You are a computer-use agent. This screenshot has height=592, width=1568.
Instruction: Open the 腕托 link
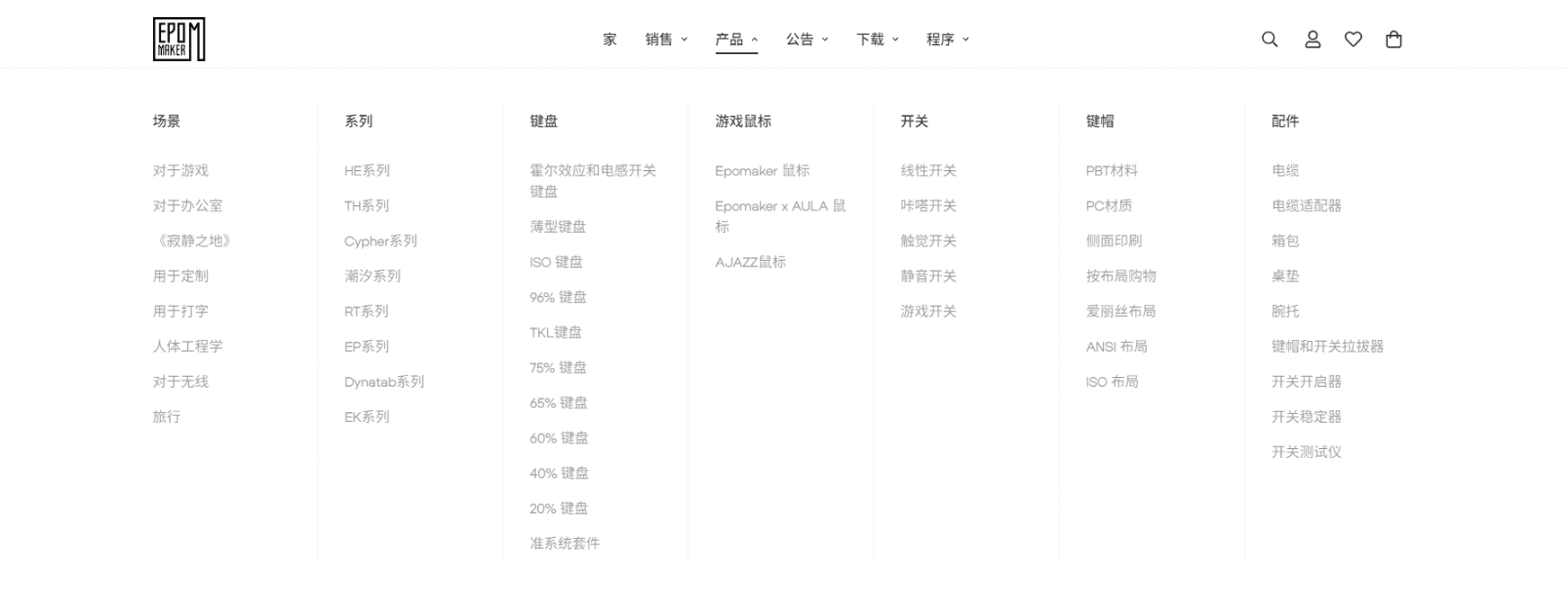tap(1285, 311)
